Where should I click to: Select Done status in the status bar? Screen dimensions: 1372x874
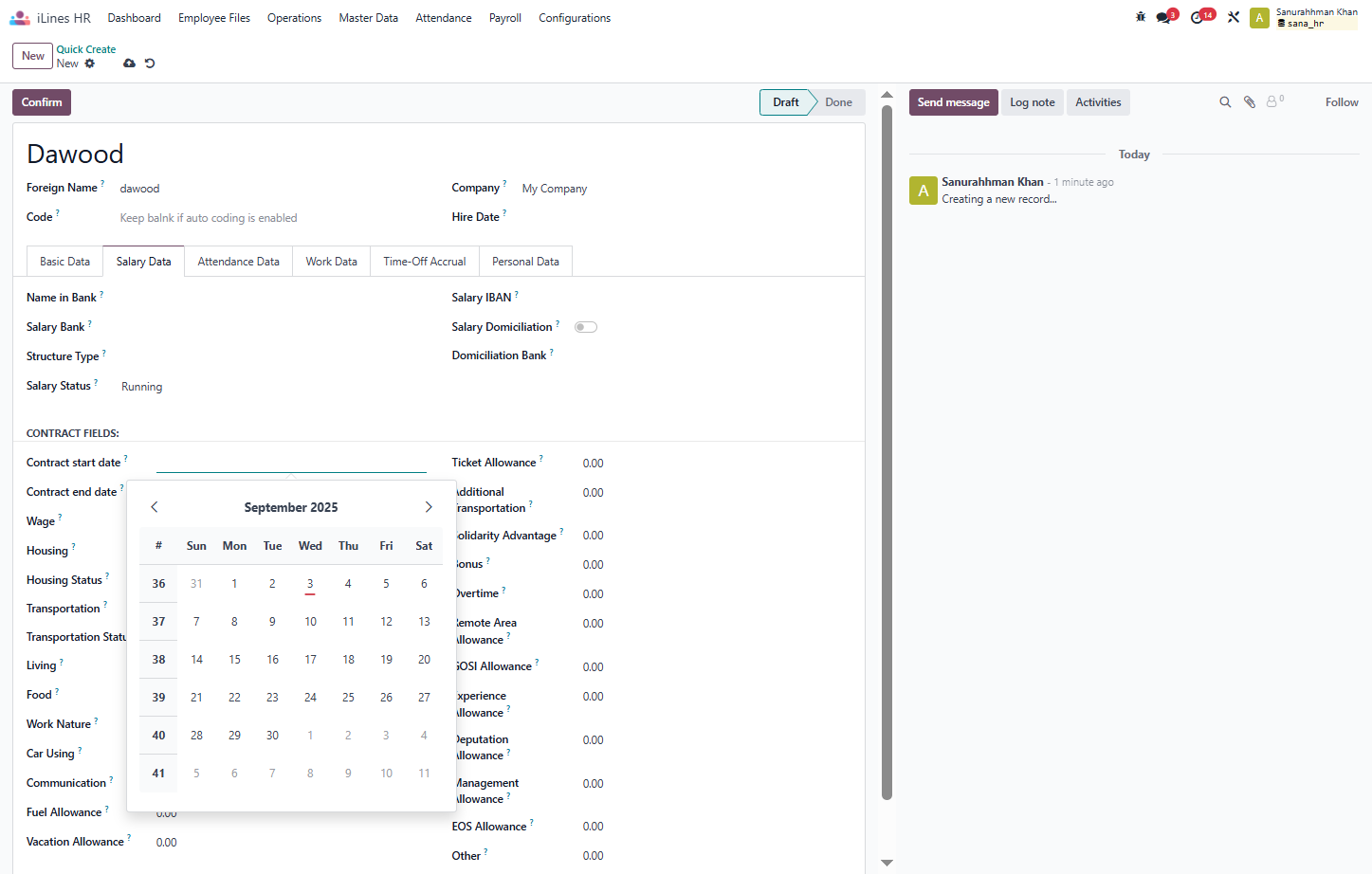click(x=838, y=102)
